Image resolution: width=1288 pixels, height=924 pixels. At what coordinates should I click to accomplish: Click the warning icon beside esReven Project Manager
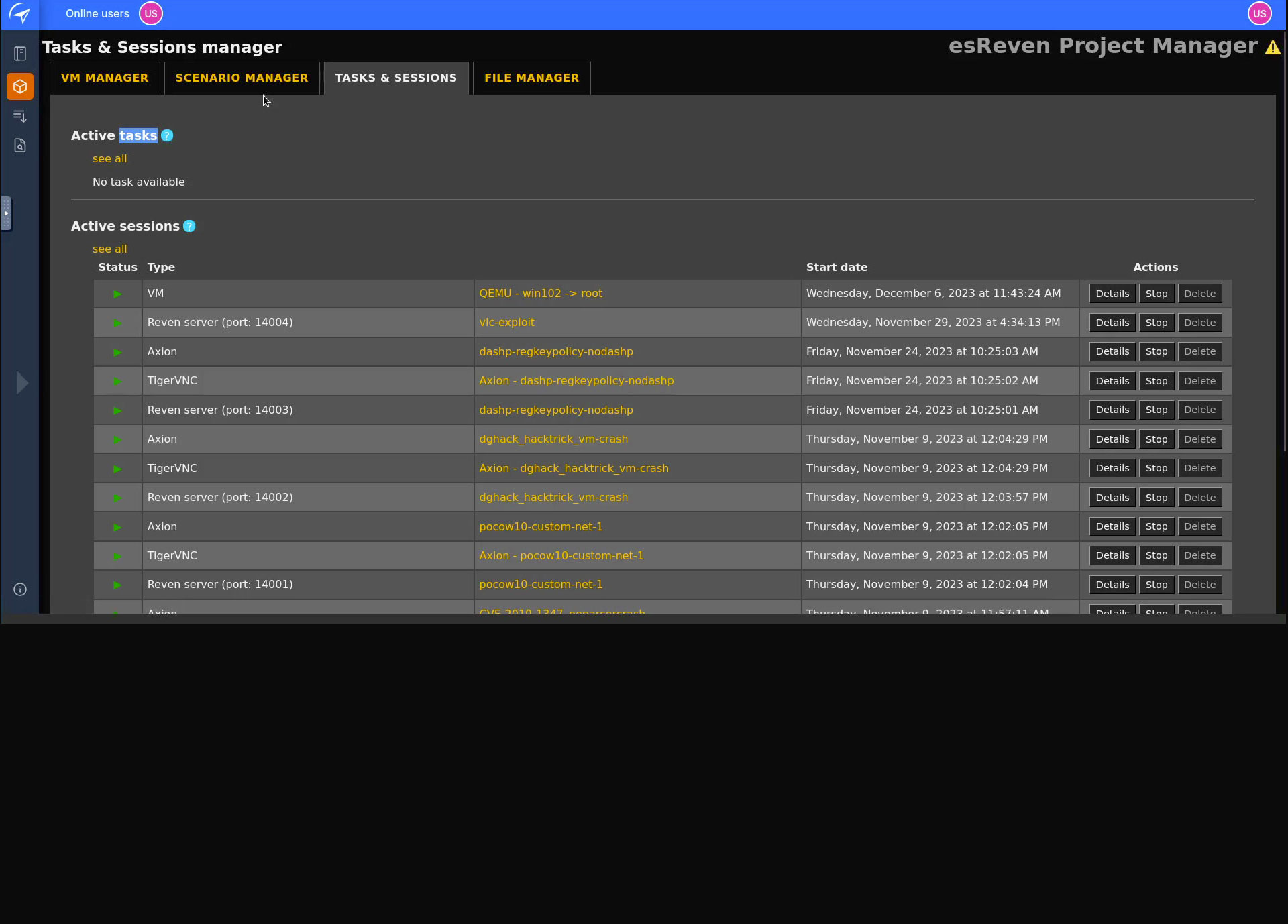coord(1274,47)
